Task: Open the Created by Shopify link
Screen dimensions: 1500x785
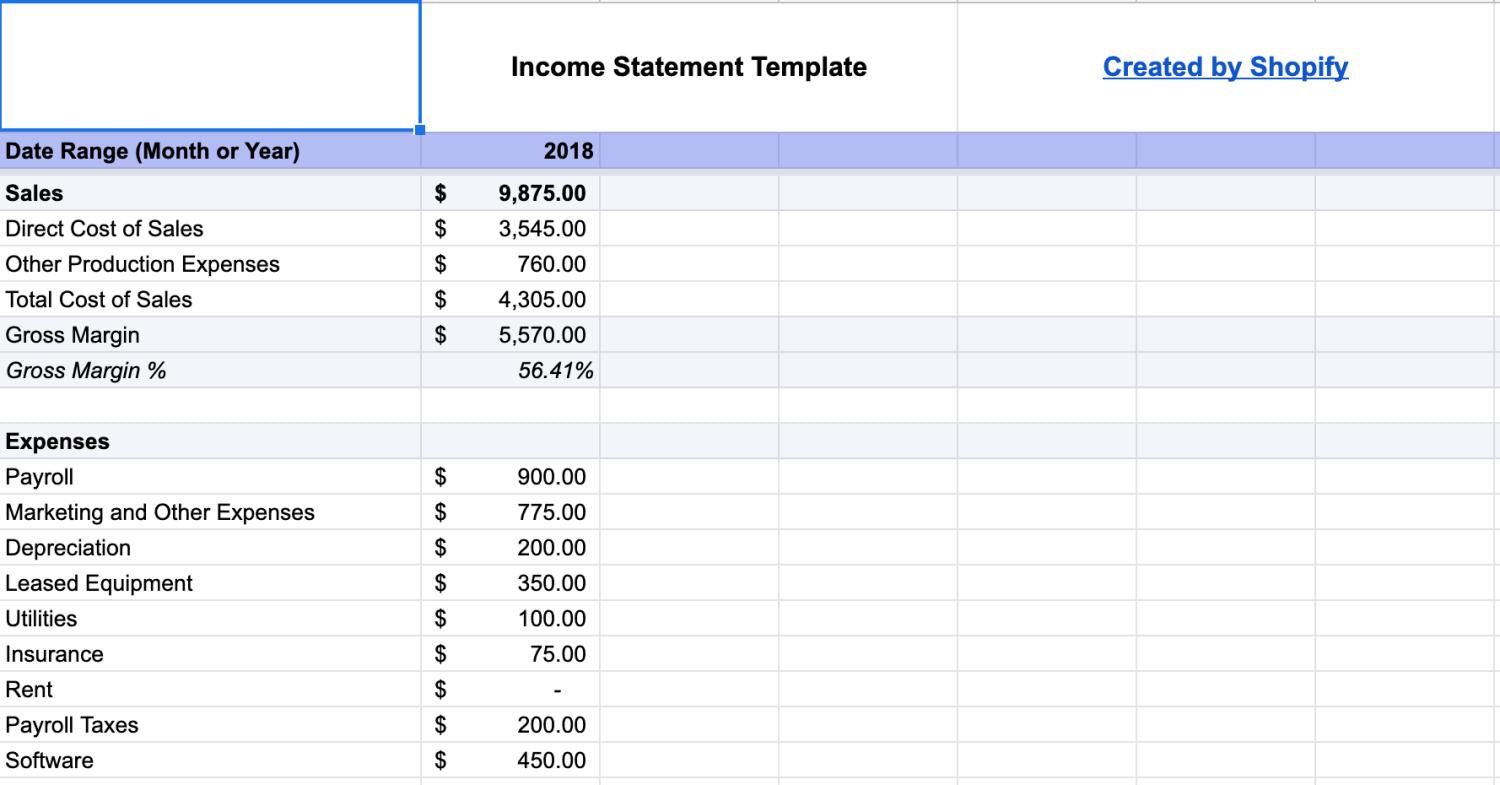Action: [x=1224, y=67]
